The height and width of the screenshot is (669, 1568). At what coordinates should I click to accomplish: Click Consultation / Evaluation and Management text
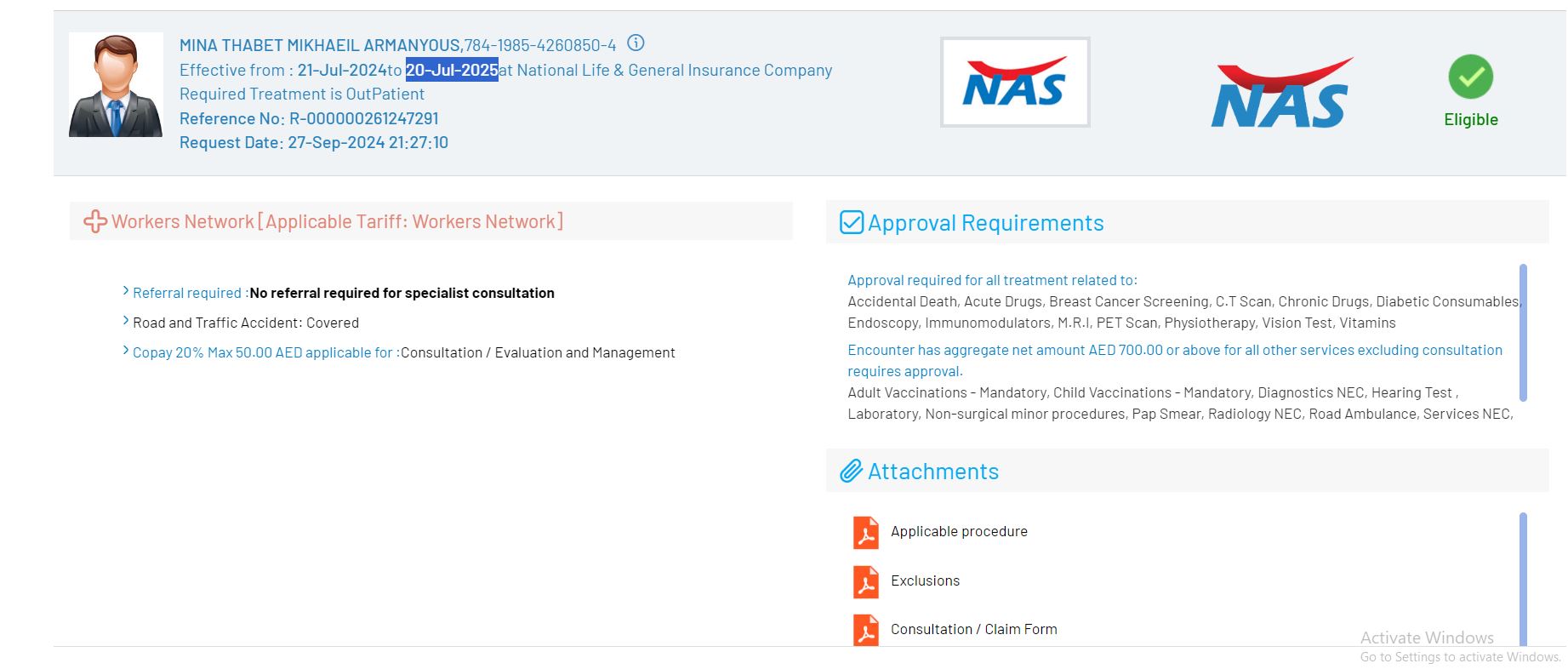(538, 352)
